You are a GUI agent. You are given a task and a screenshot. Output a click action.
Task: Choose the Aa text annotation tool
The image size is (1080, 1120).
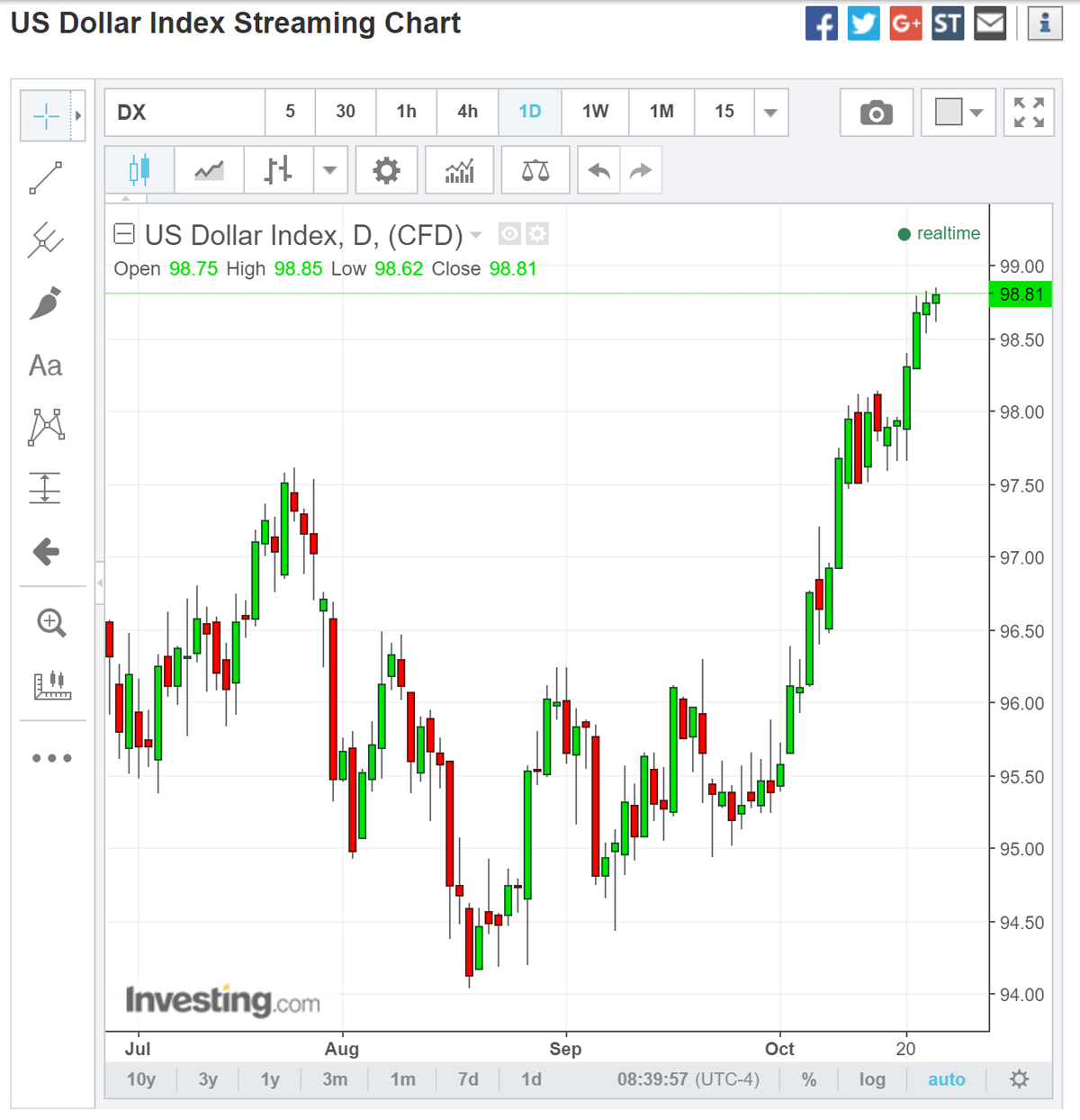[45, 366]
